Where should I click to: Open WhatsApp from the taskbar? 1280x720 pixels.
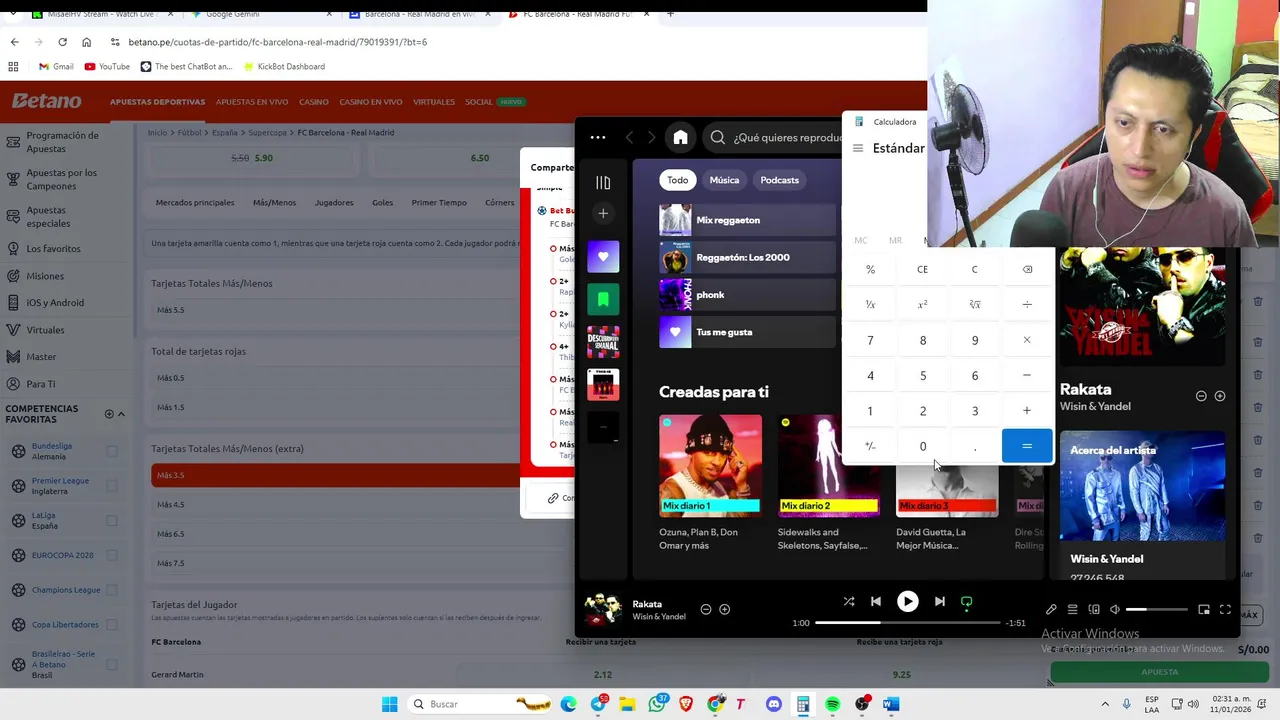pos(657,704)
